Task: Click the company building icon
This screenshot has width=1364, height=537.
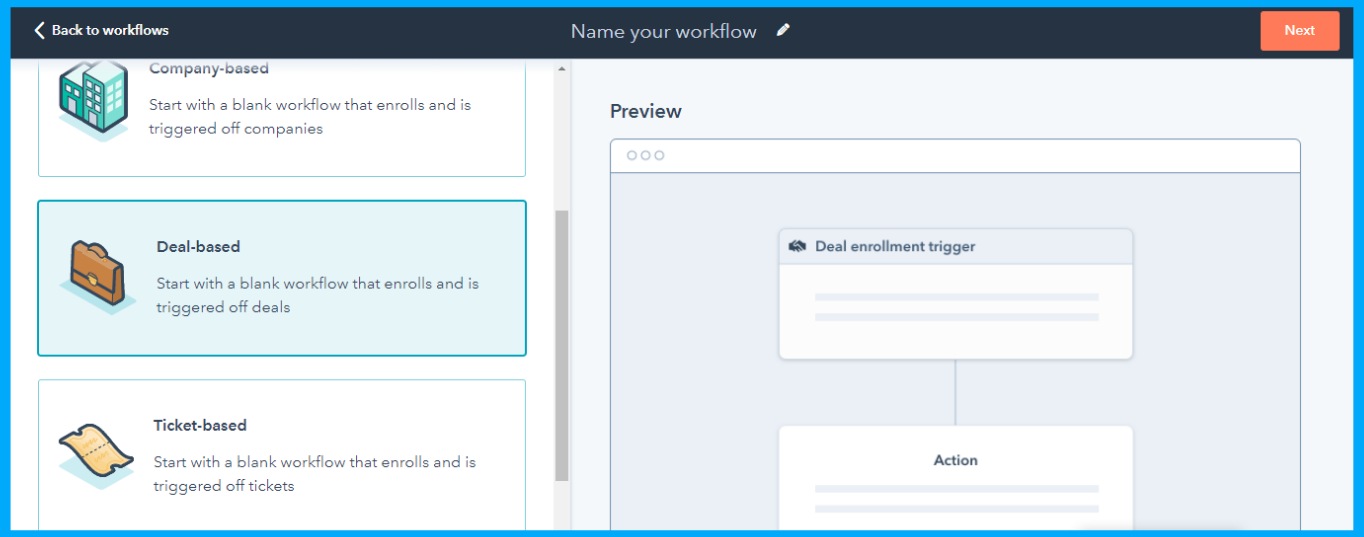Action: tap(94, 100)
